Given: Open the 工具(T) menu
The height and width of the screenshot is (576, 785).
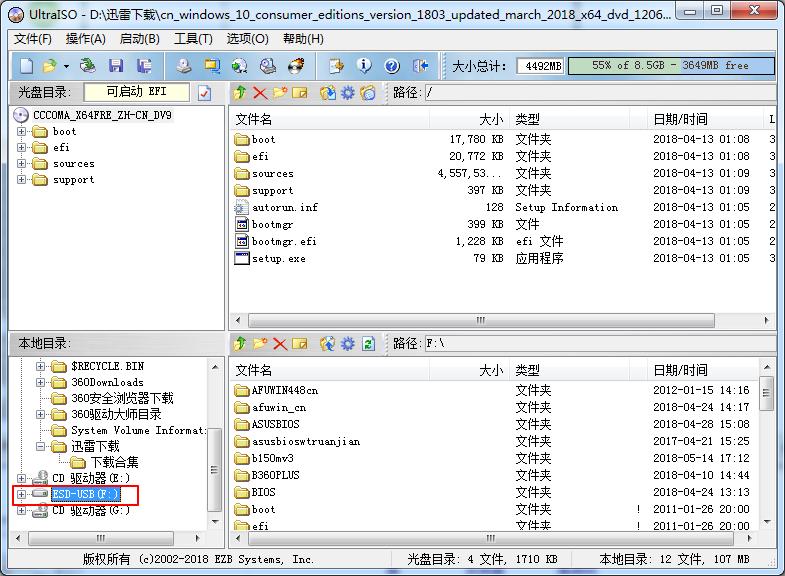Looking at the screenshot, I should tap(193, 39).
